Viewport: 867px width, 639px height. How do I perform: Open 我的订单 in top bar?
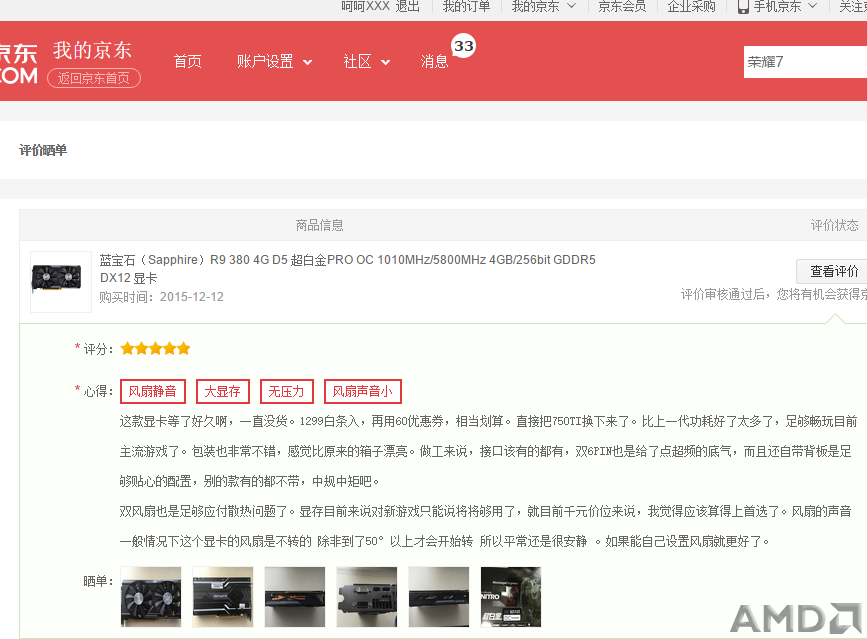[x=466, y=6]
